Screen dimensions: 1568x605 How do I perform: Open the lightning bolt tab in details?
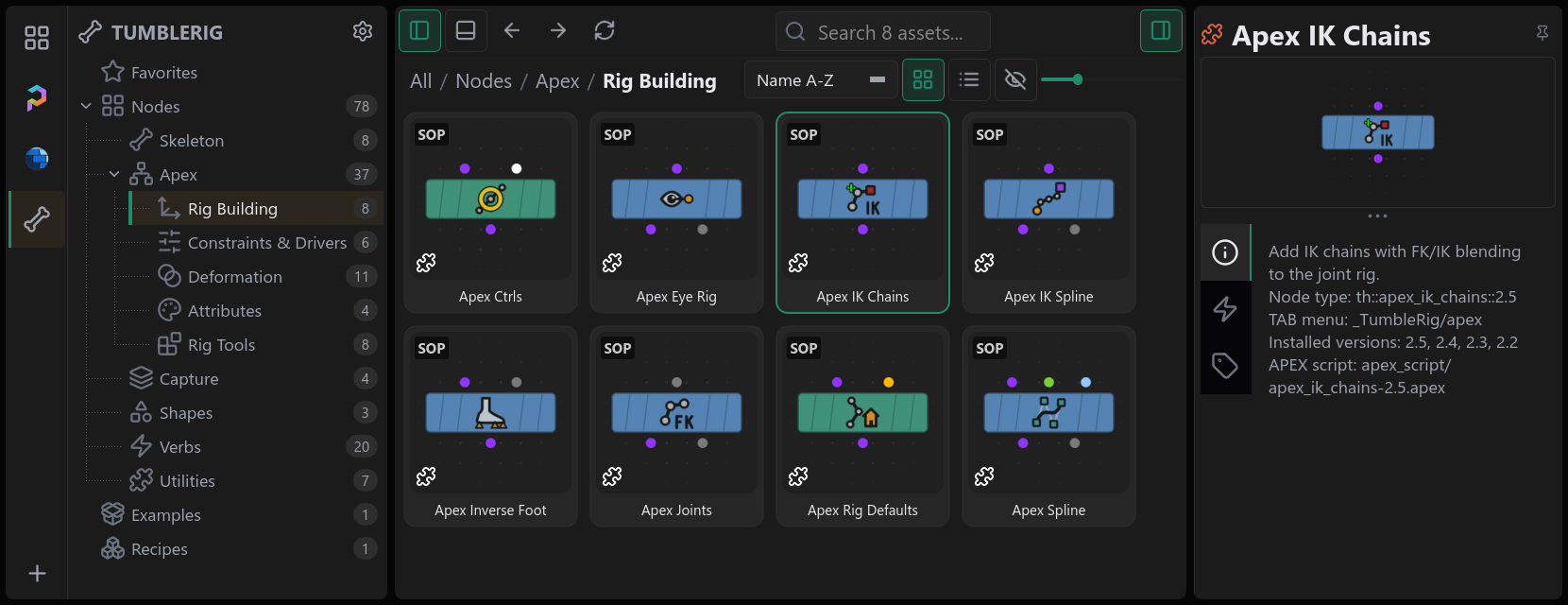pos(1225,309)
